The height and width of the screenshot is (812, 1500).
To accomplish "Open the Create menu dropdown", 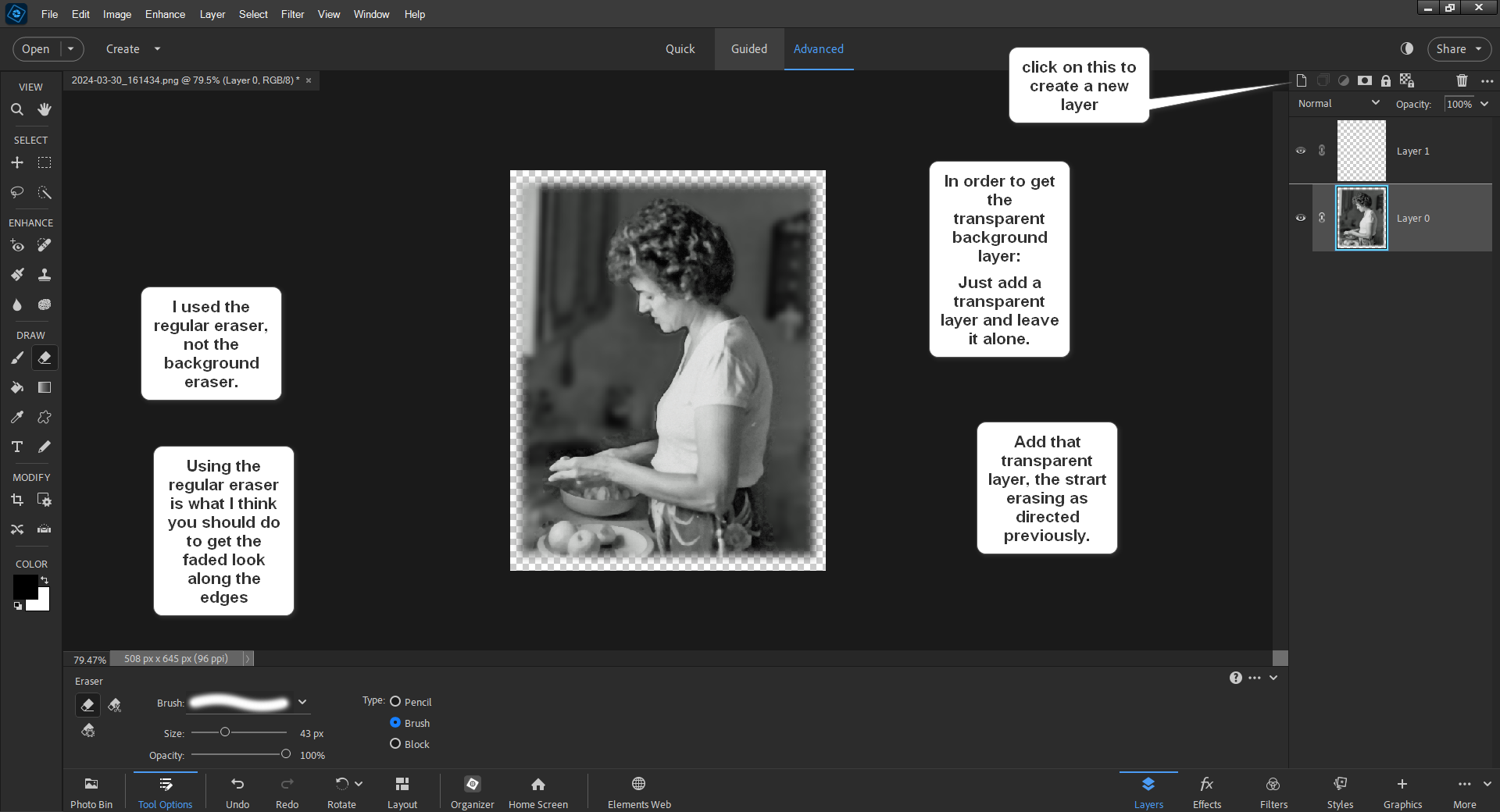I will click(133, 48).
